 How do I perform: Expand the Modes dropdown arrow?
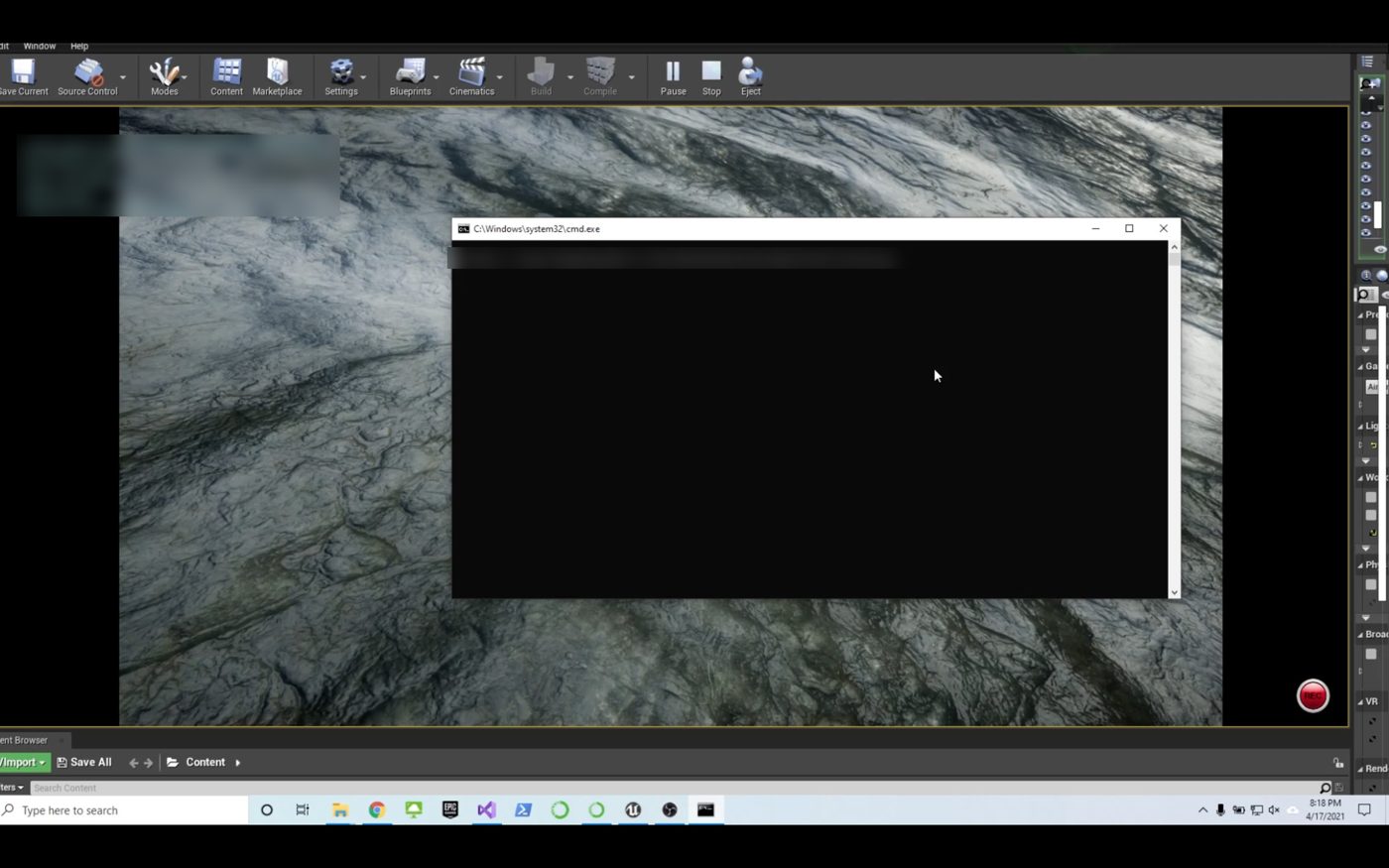click(185, 77)
